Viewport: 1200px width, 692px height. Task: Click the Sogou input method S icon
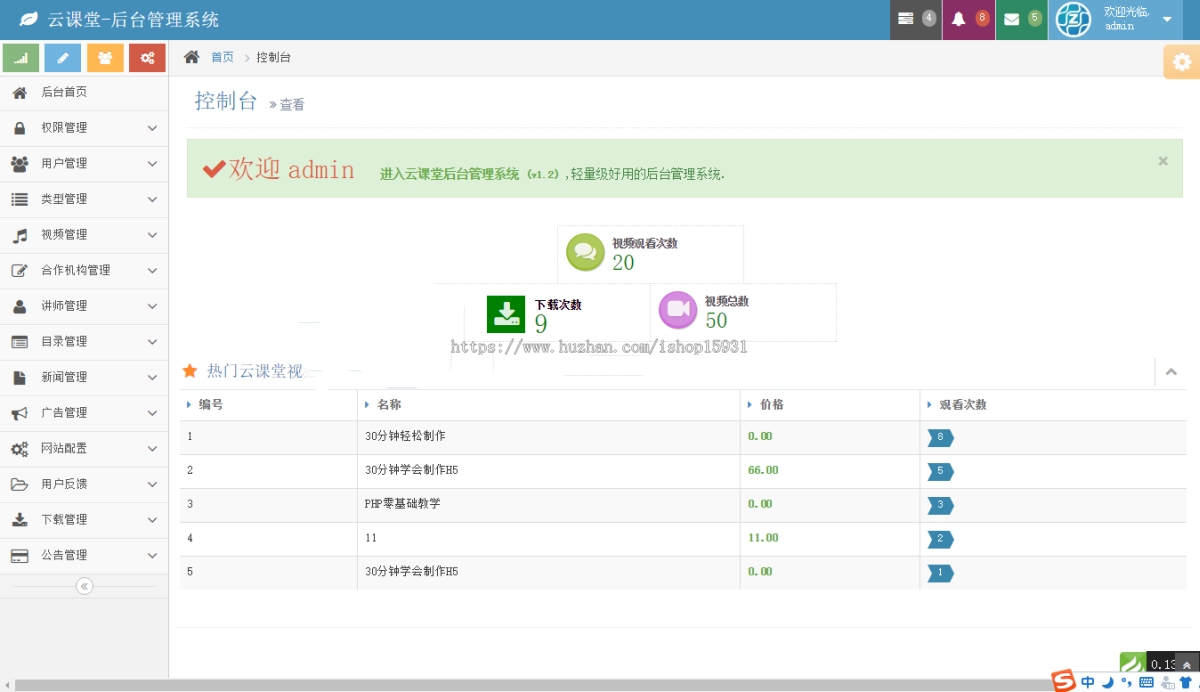tap(1064, 681)
